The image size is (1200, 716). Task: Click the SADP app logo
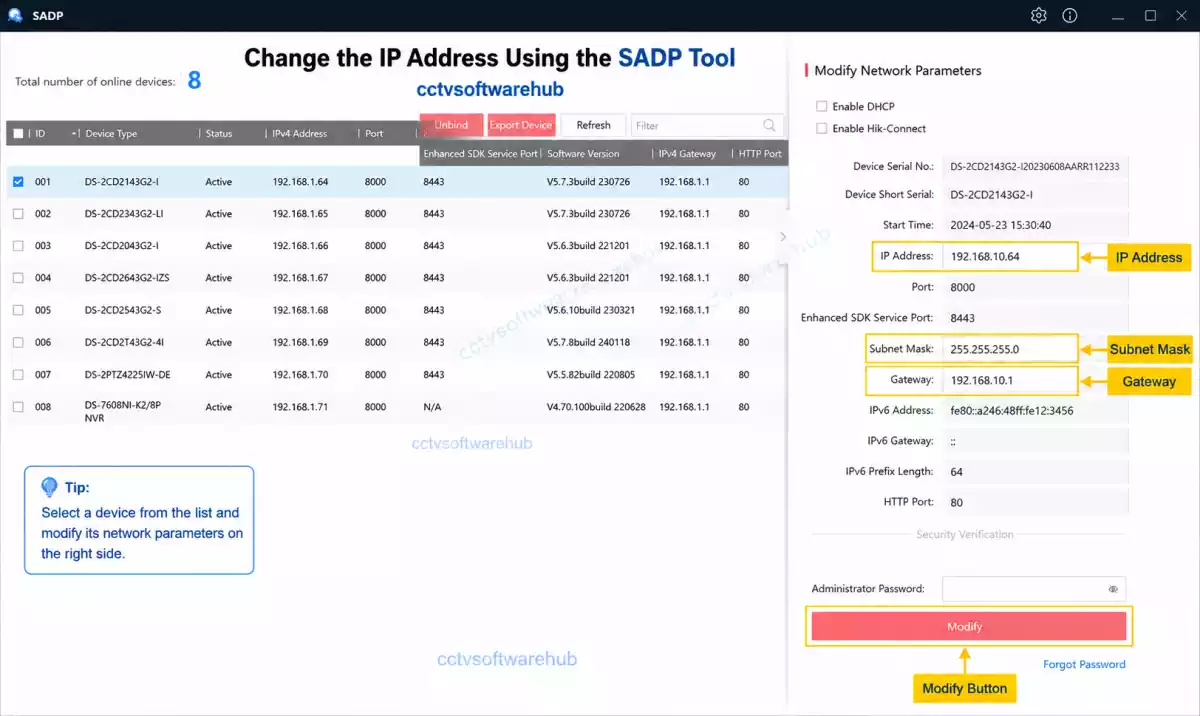click(x=15, y=15)
